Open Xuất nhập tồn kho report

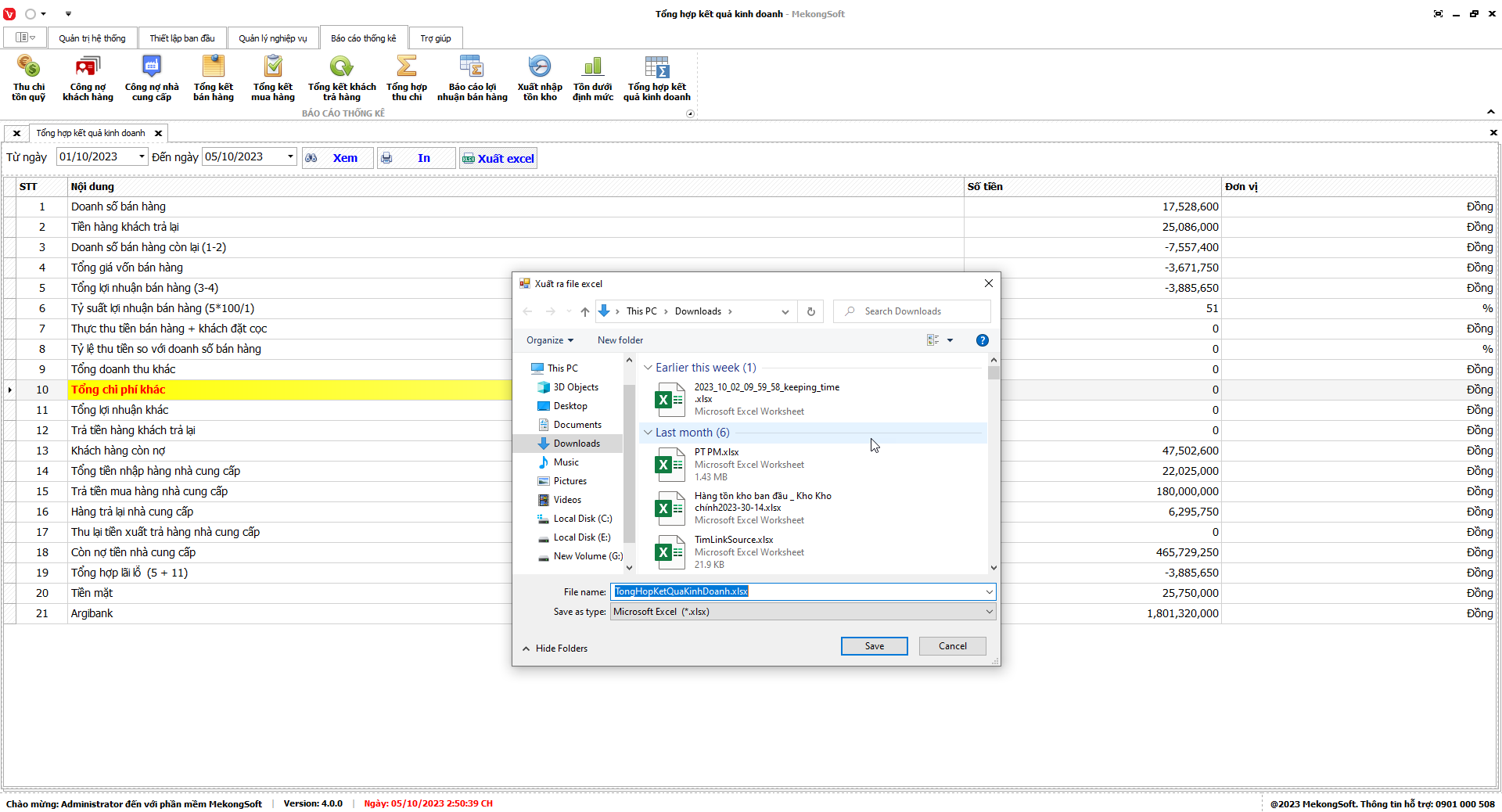(x=539, y=78)
